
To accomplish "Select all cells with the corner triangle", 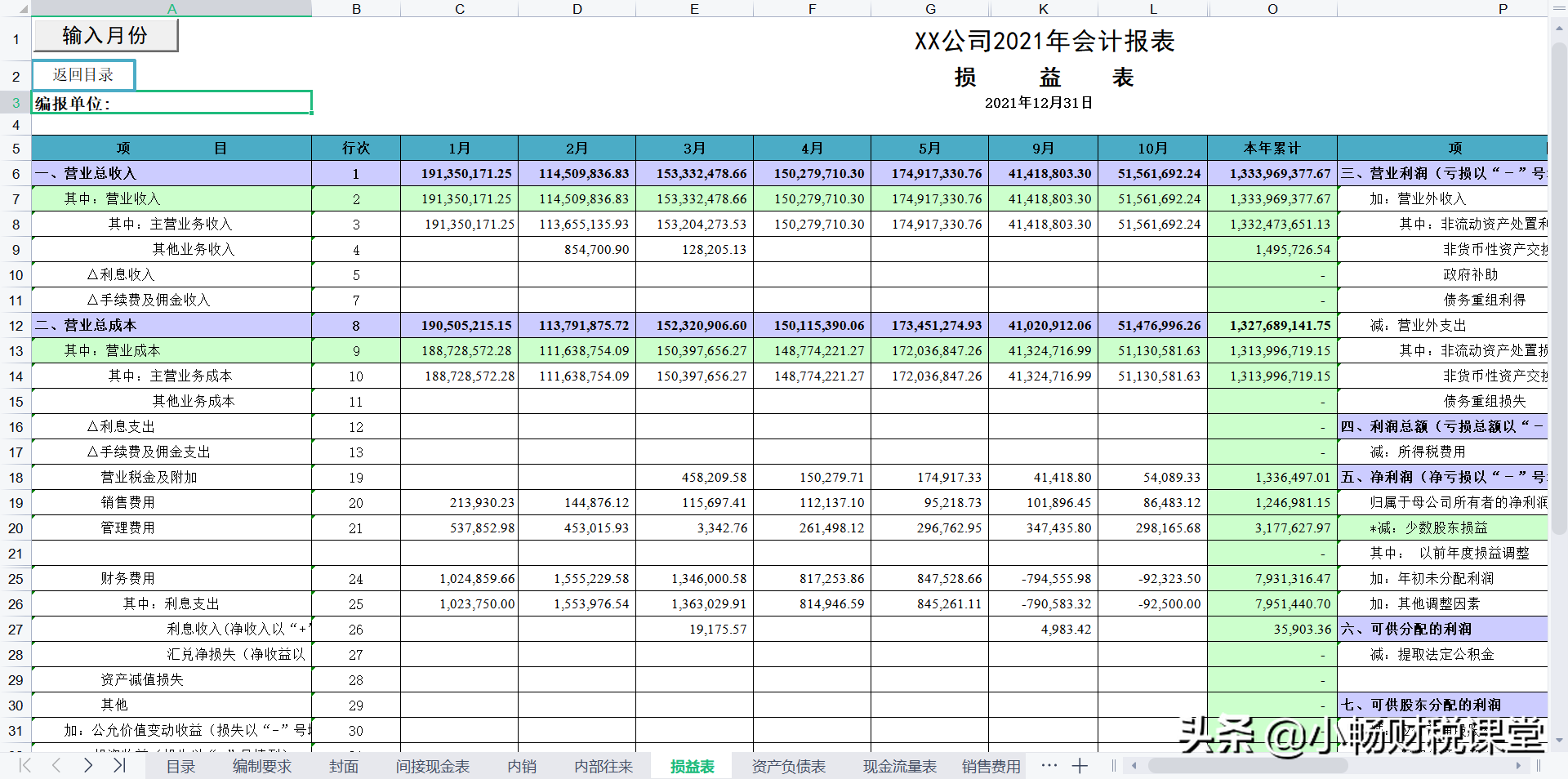I will point(22,9).
